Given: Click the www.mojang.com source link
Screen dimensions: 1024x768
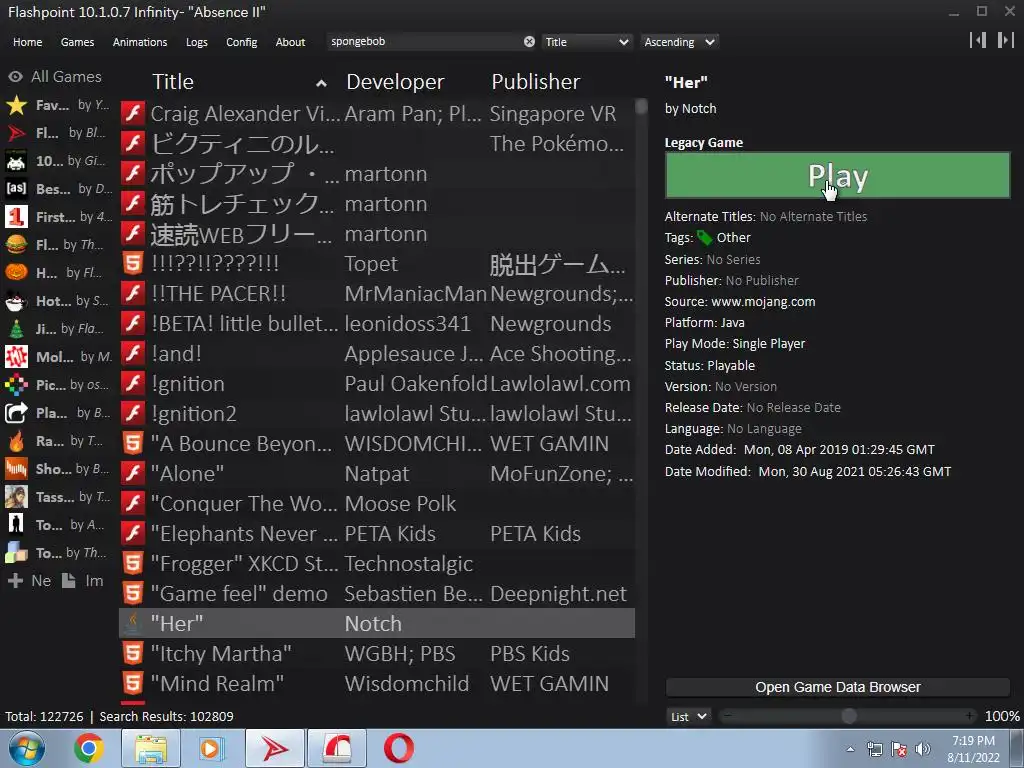Looking at the screenshot, I should [x=763, y=302].
